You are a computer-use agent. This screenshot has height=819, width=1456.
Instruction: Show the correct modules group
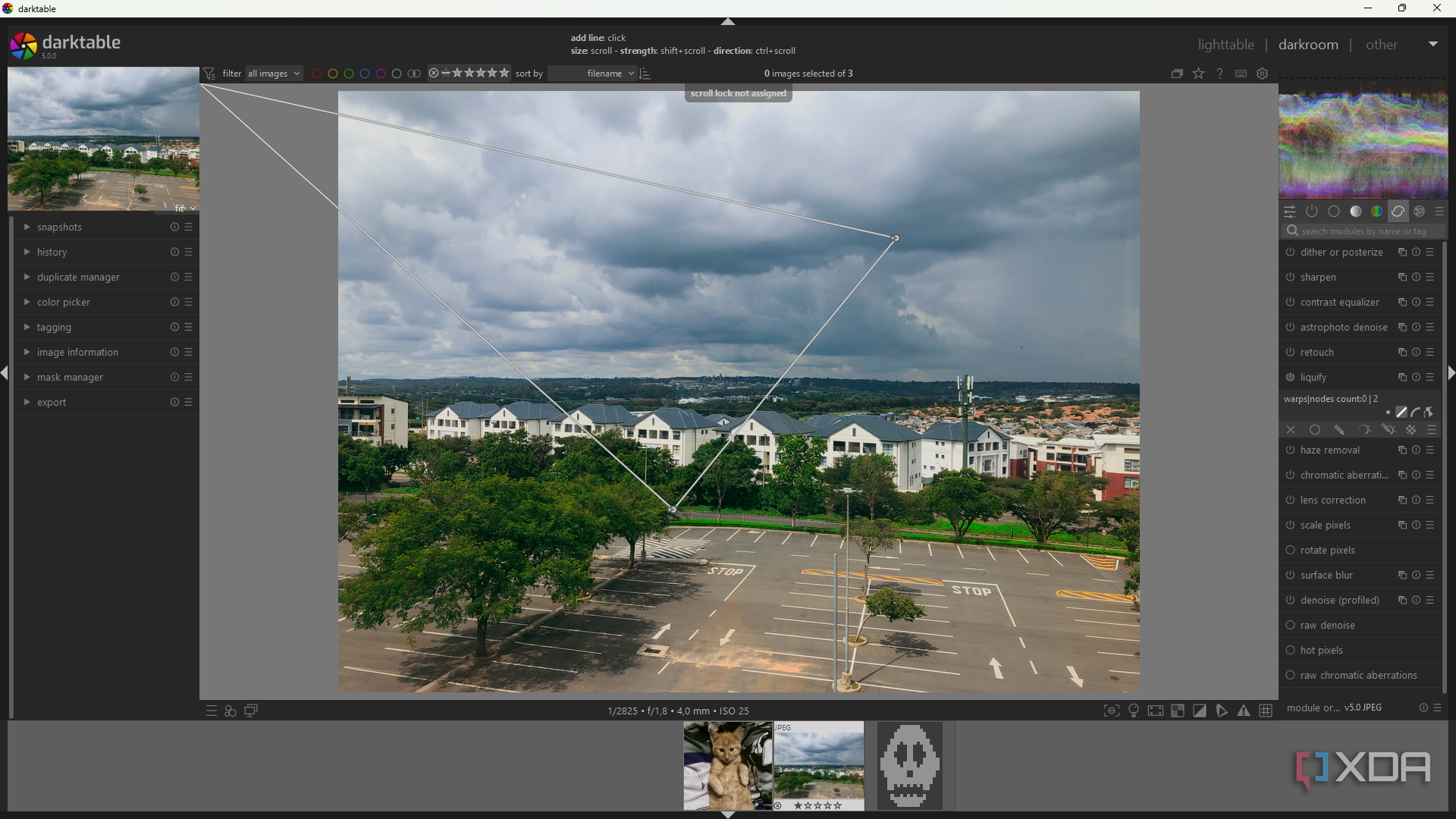tap(1398, 212)
